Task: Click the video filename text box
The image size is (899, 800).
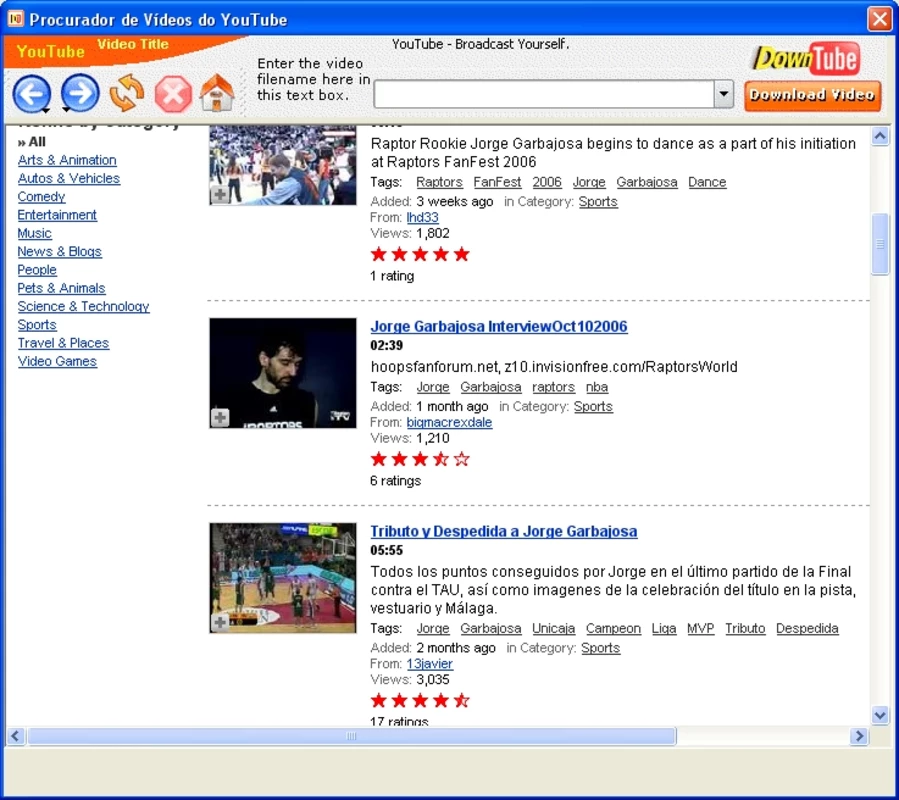Action: click(x=544, y=93)
